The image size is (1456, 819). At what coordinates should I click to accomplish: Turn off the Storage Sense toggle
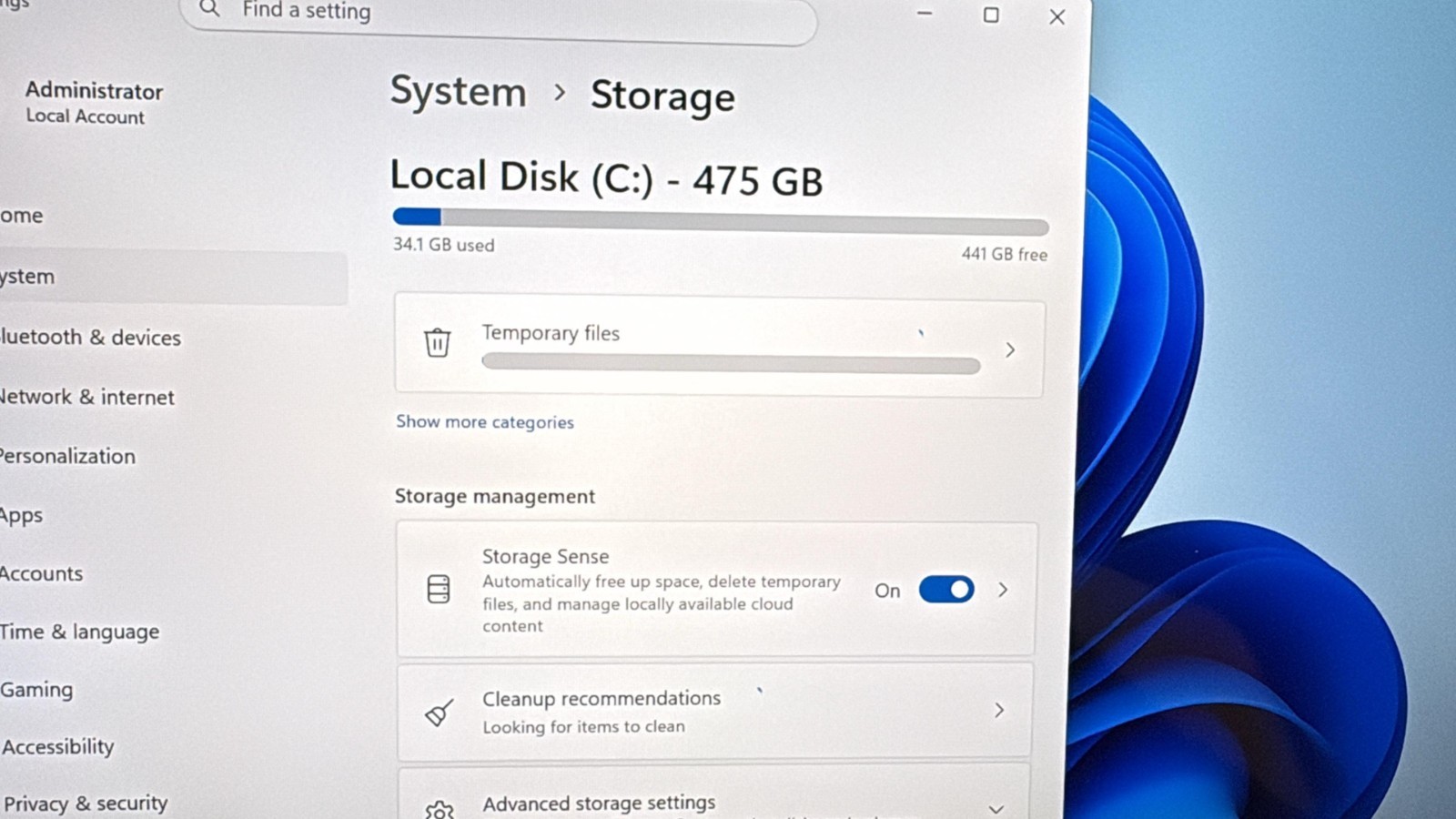click(x=946, y=590)
